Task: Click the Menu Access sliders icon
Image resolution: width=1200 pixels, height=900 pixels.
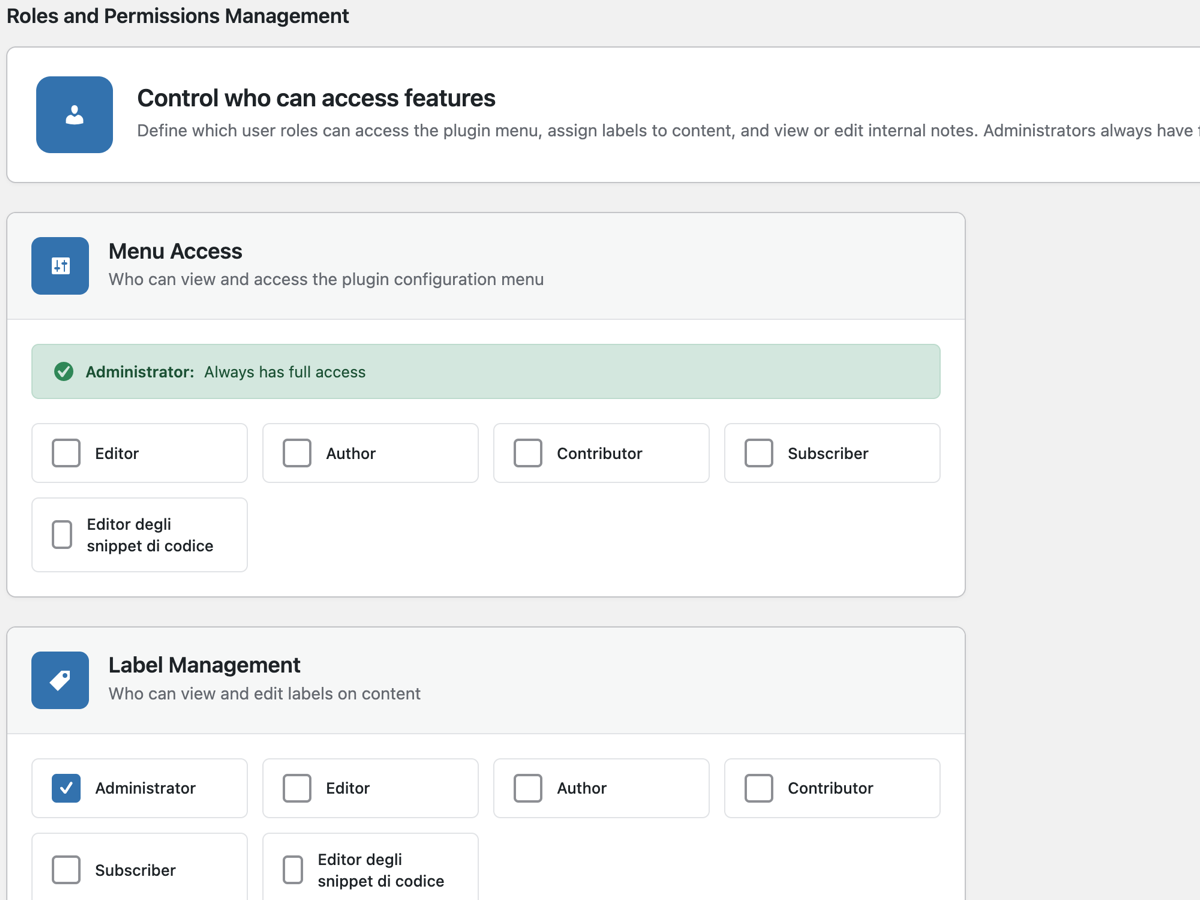Action: [x=60, y=266]
